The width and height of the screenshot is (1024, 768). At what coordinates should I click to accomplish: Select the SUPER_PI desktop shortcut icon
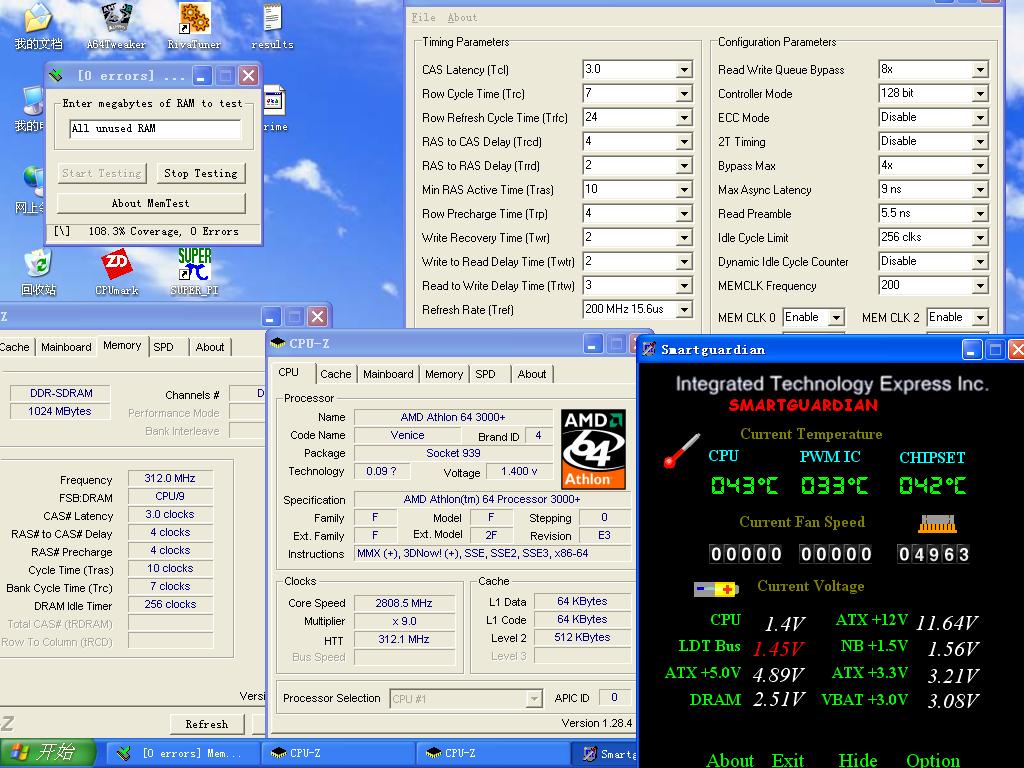194,264
